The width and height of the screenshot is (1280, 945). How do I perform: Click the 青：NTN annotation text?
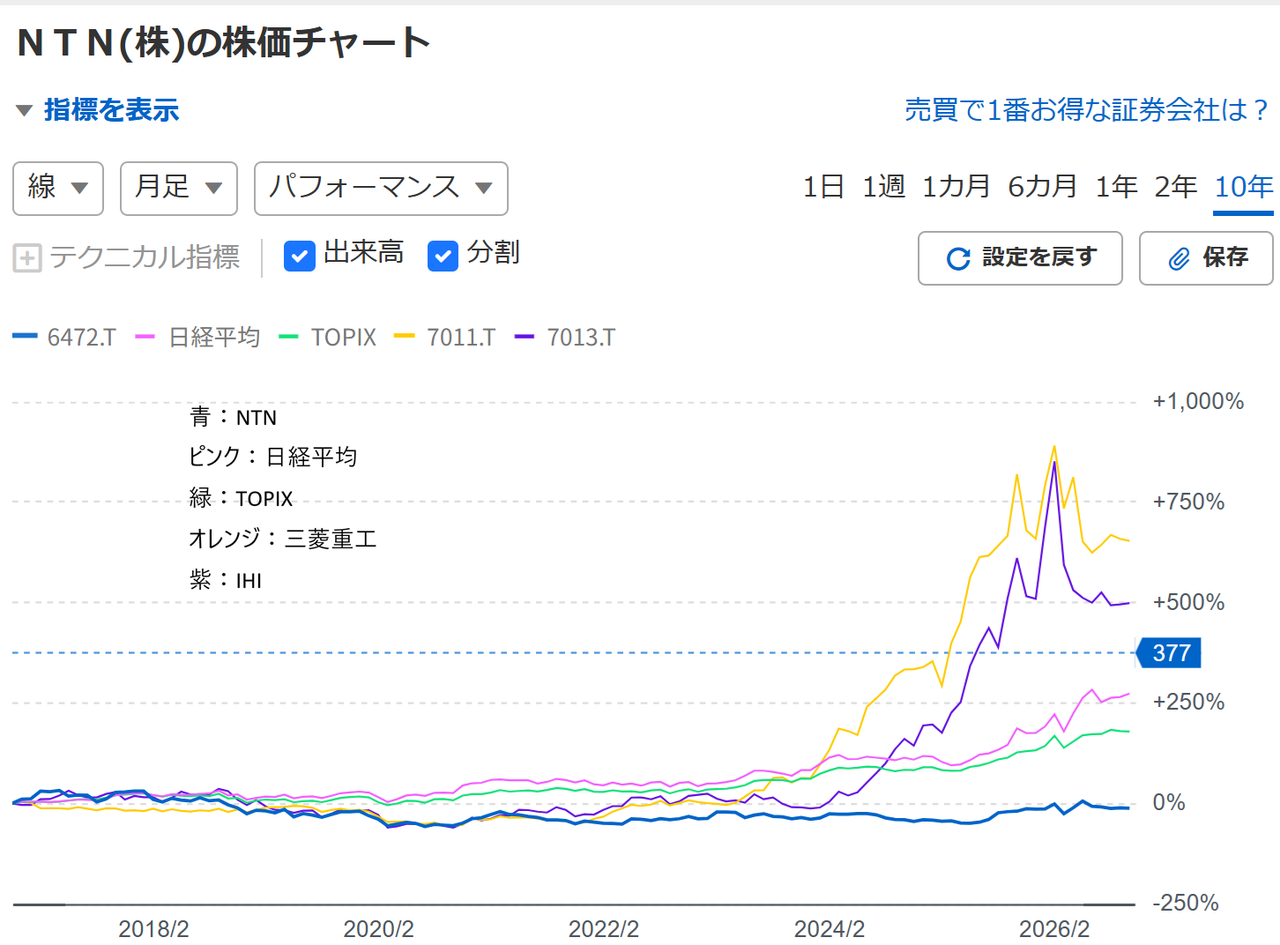(233, 416)
